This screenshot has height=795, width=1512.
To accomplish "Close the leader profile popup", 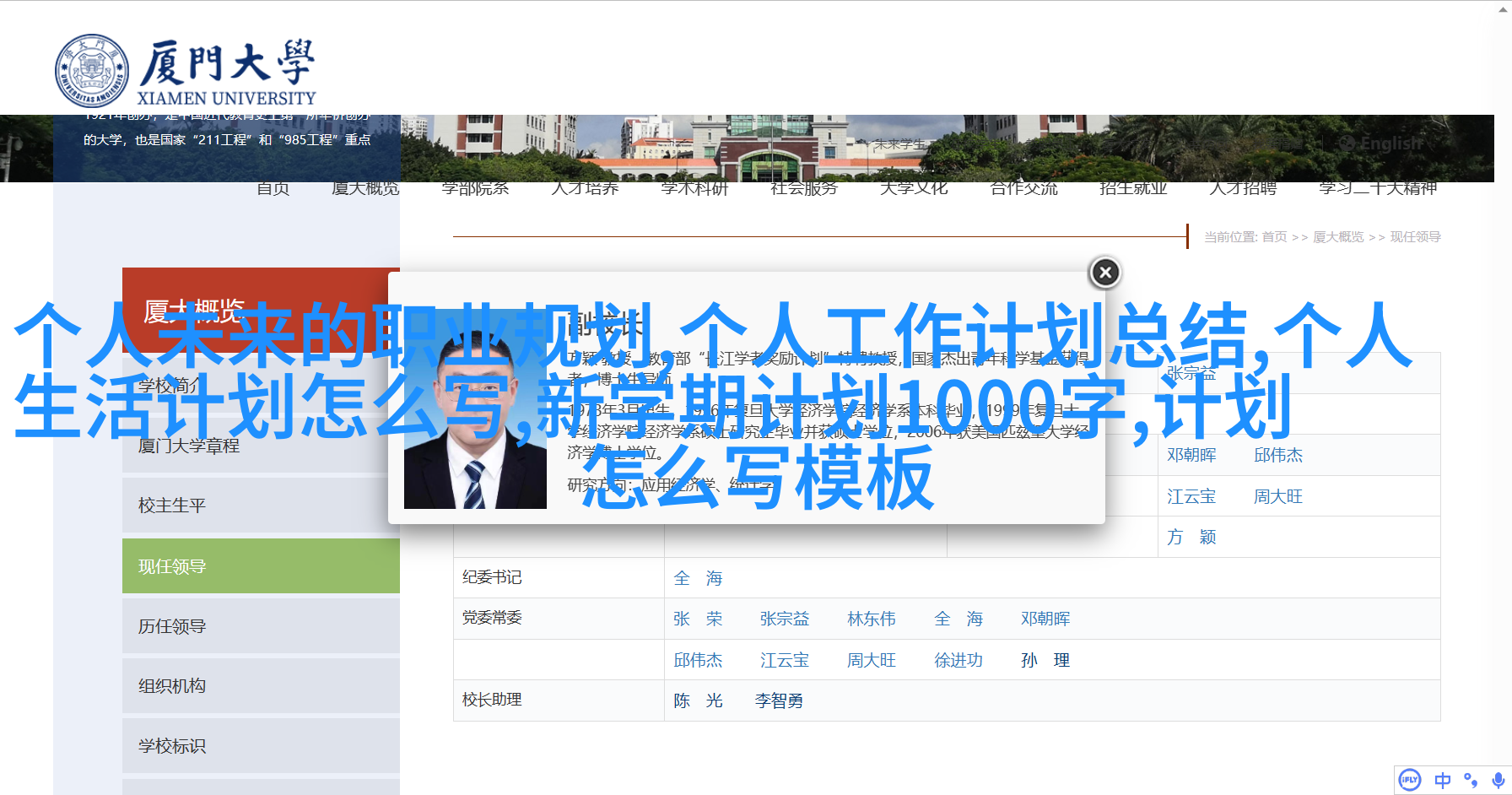I will (x=1105, y=273).
